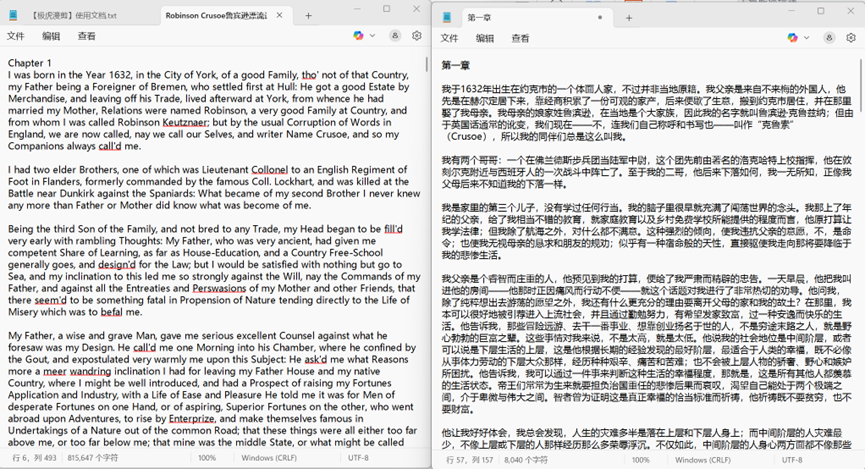
Task: Click underlined word 'wandring' in left text
Action: click(90, 371)
